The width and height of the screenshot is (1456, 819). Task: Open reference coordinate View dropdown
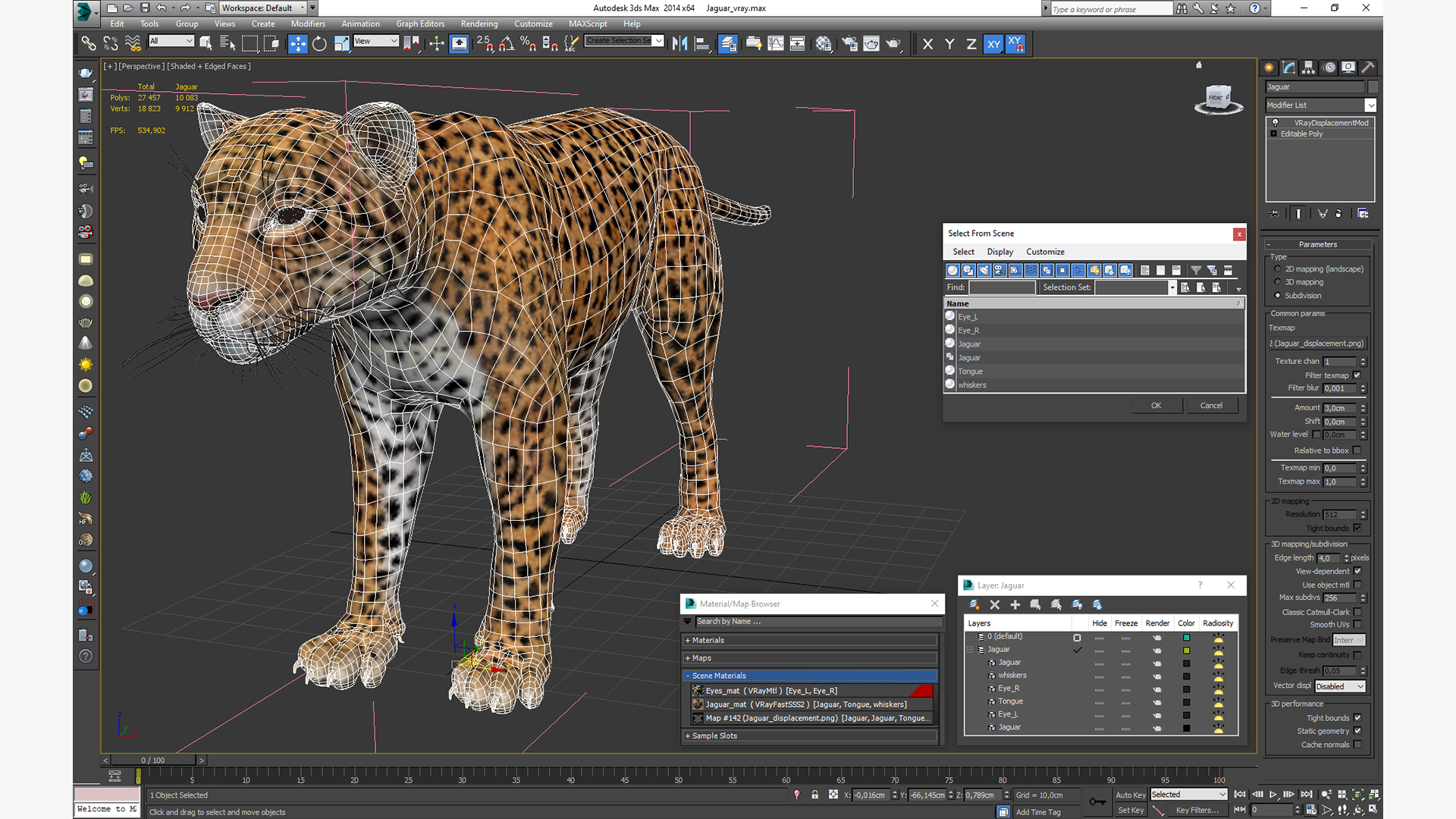click(x=376, y=41)
